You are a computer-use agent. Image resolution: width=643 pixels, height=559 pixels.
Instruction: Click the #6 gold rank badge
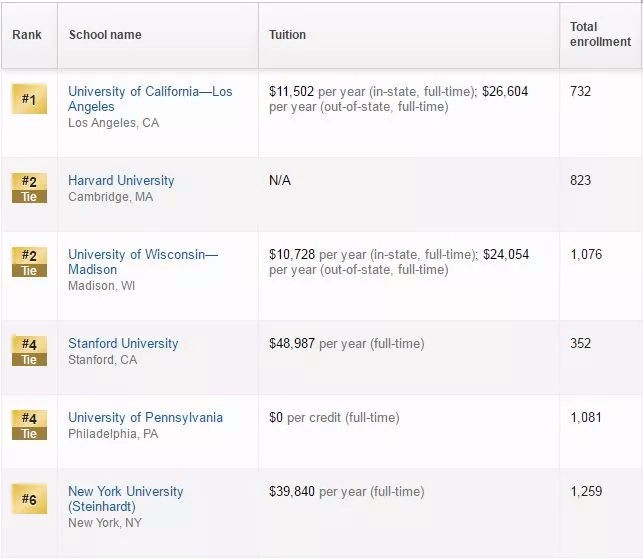[29, 499]
